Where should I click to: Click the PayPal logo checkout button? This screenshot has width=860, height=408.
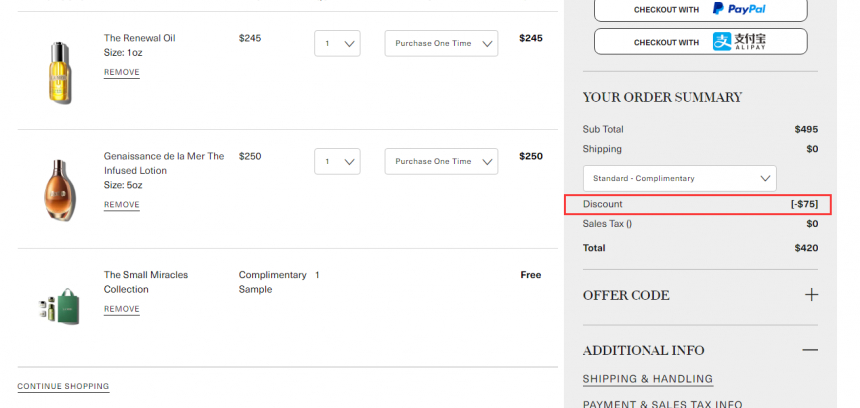[700, 10]
